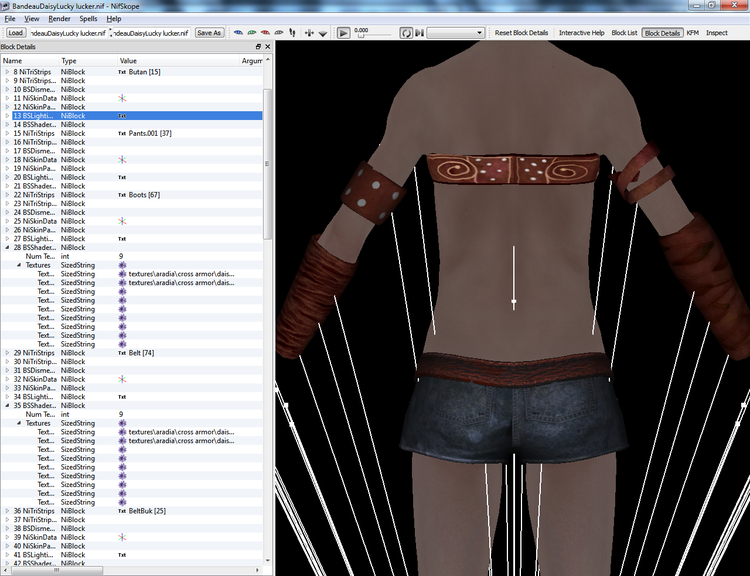Play the animation
The width and height of the screenshot is (750, 576).
pyautogui.click(x=343, y=33)
